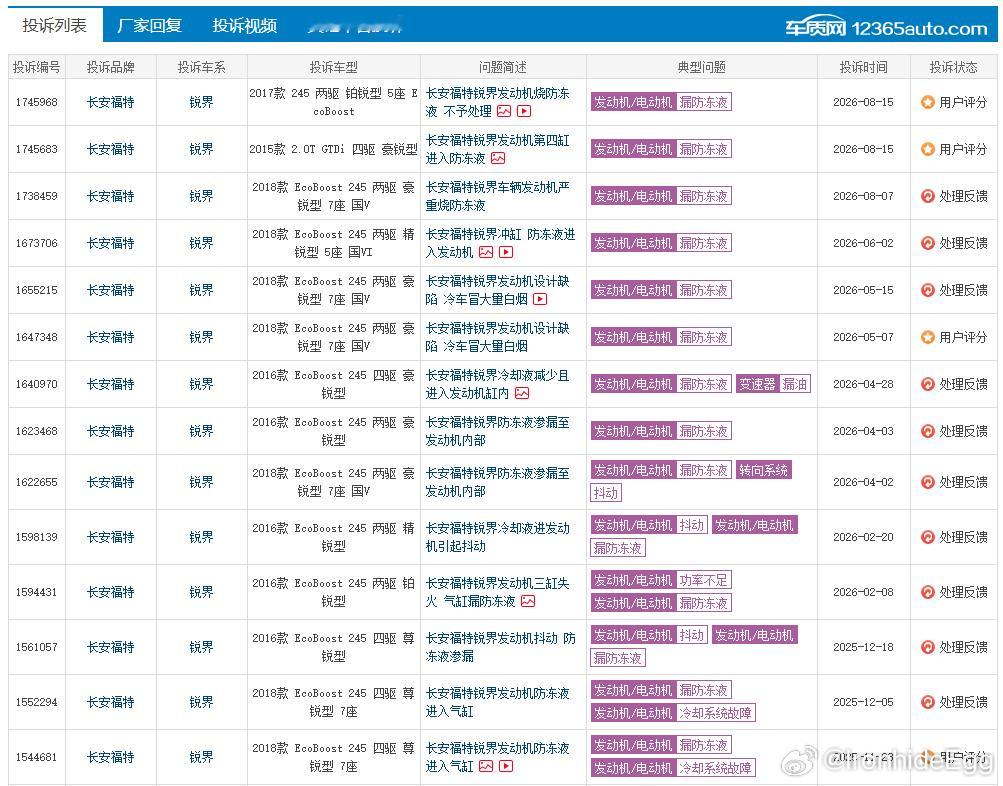
Task: Click 处理反馈 text for complaint 1640970
Action: click(963, 384)
